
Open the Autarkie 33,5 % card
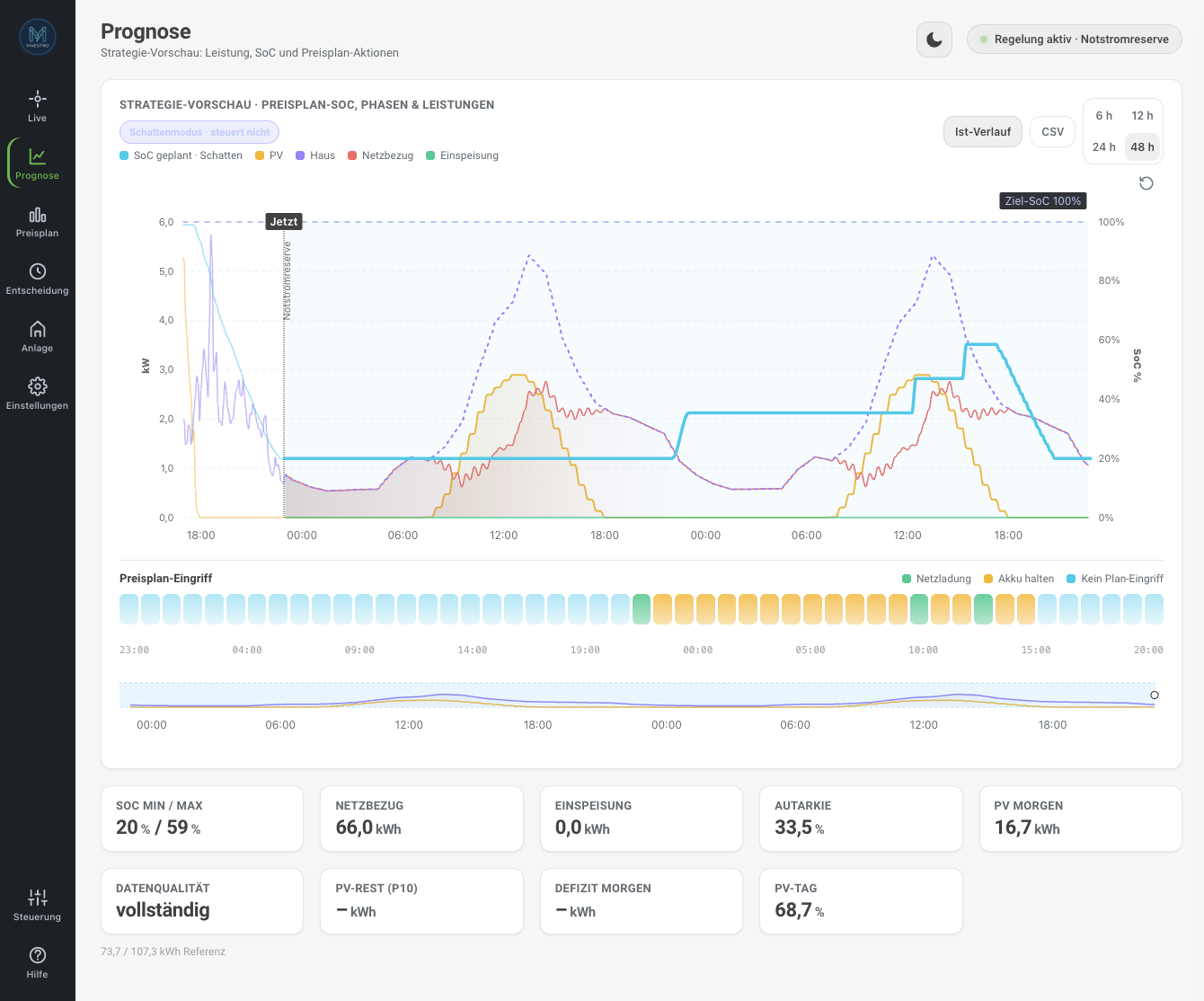tap(861, 819)
